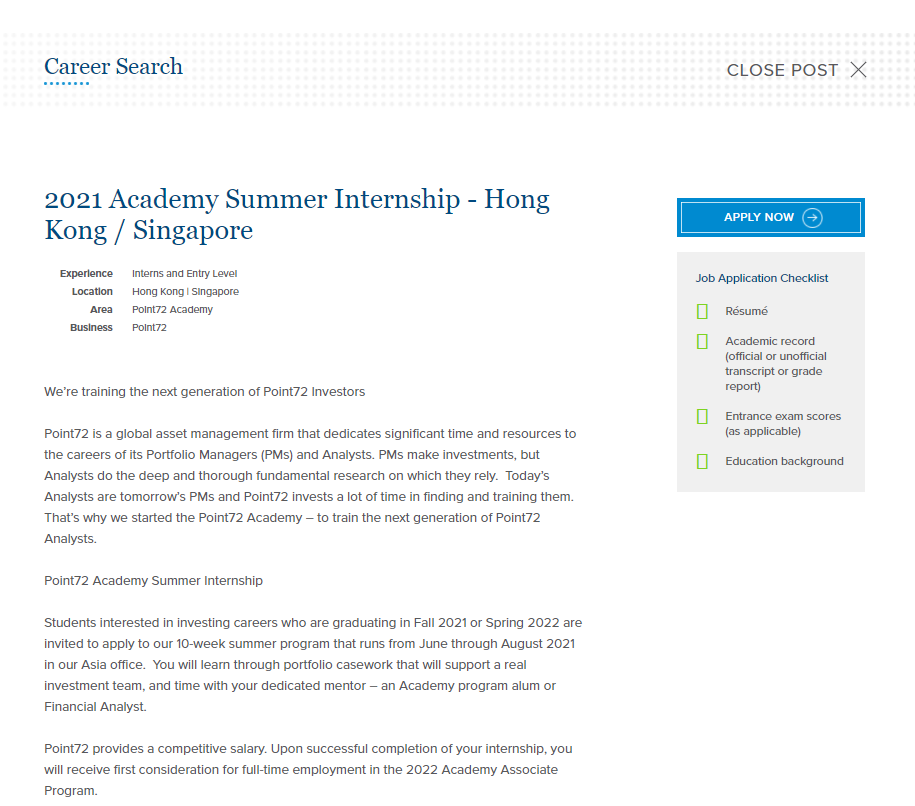Click the CLOSE POST text
Screen dimensions: 915x806
pos(782,70)
